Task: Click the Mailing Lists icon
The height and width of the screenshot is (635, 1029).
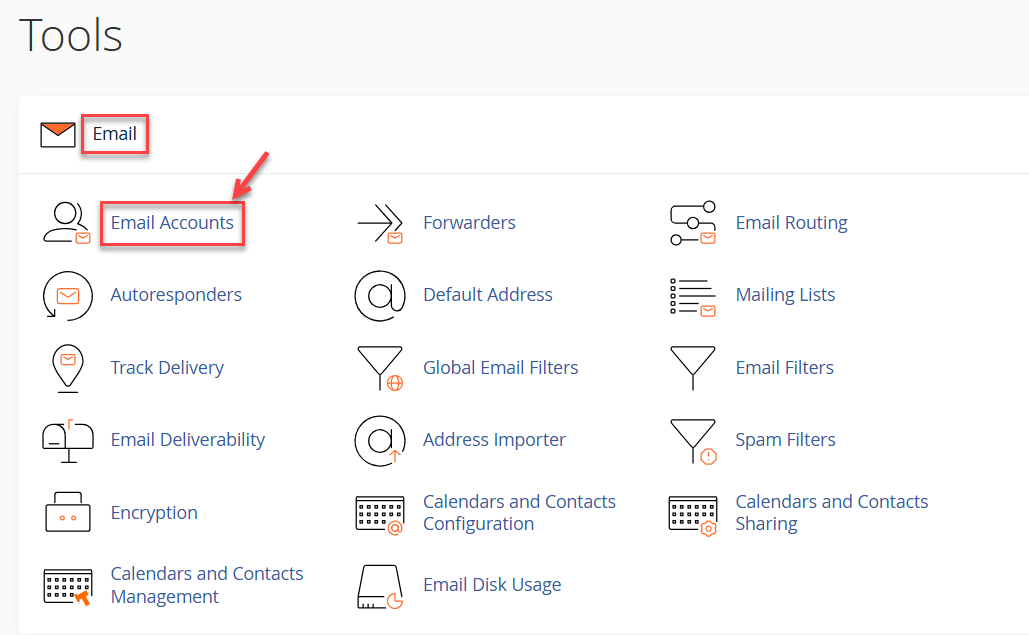Action: click(x=692, y=295)
